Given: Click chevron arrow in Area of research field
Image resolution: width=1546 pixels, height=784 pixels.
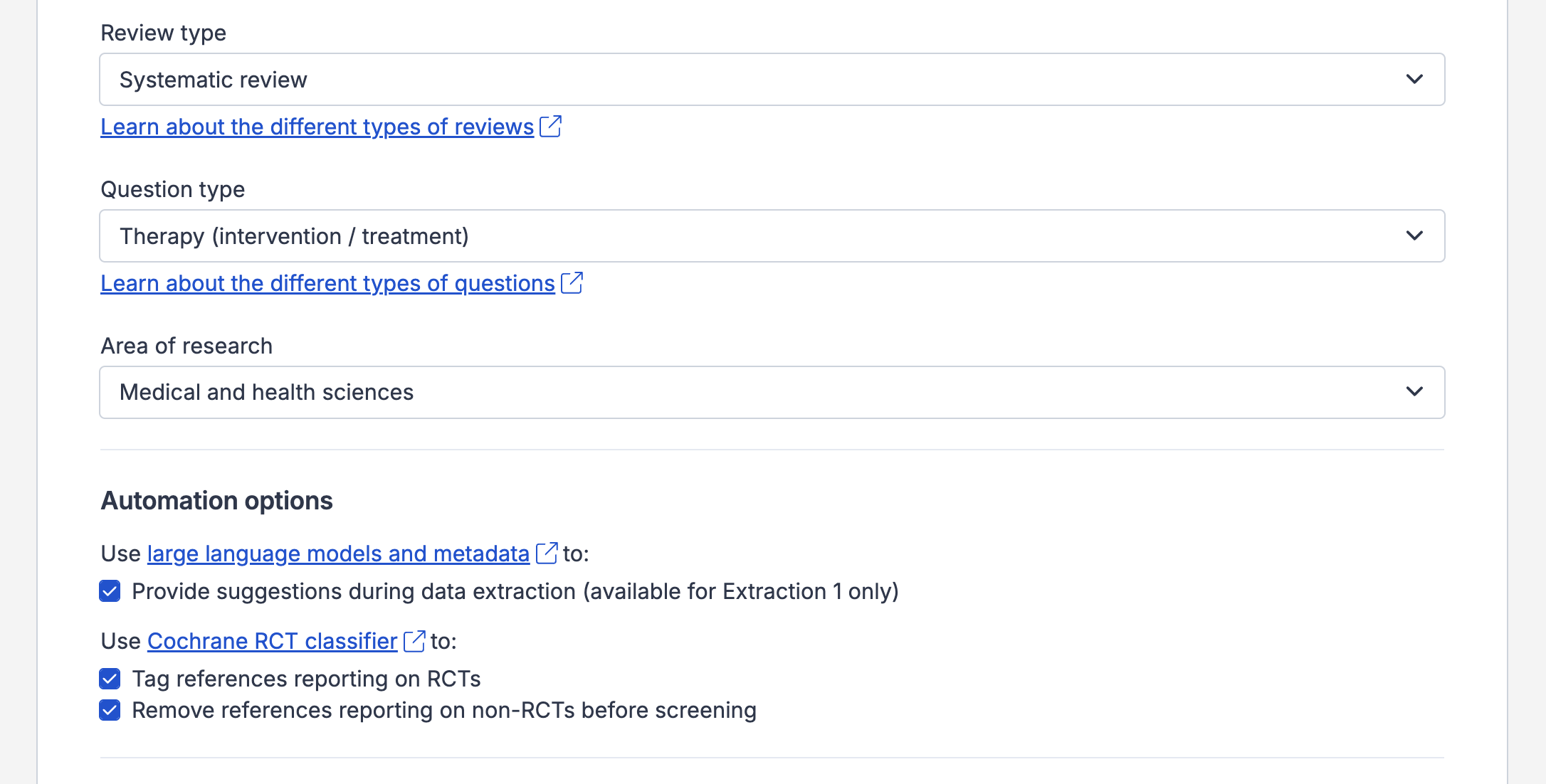Looking at the screenshot, I should click(1414, 392).
